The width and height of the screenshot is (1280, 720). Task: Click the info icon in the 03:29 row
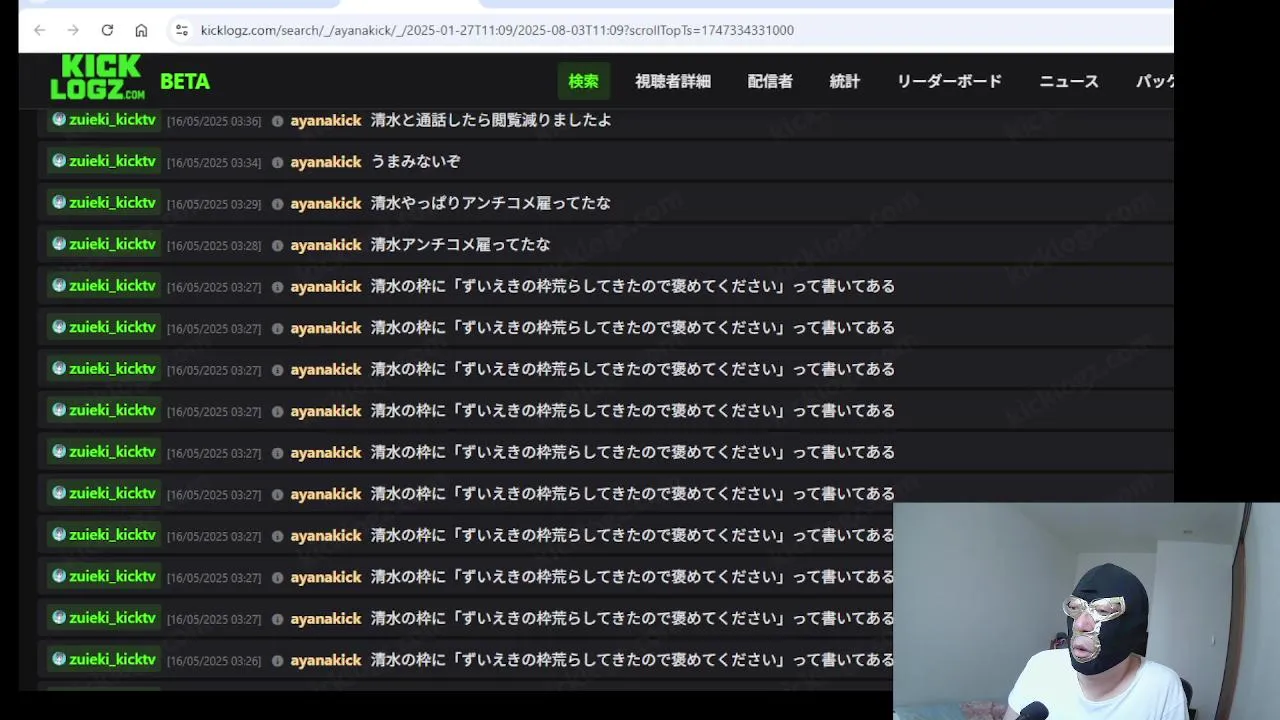point(277,204)
